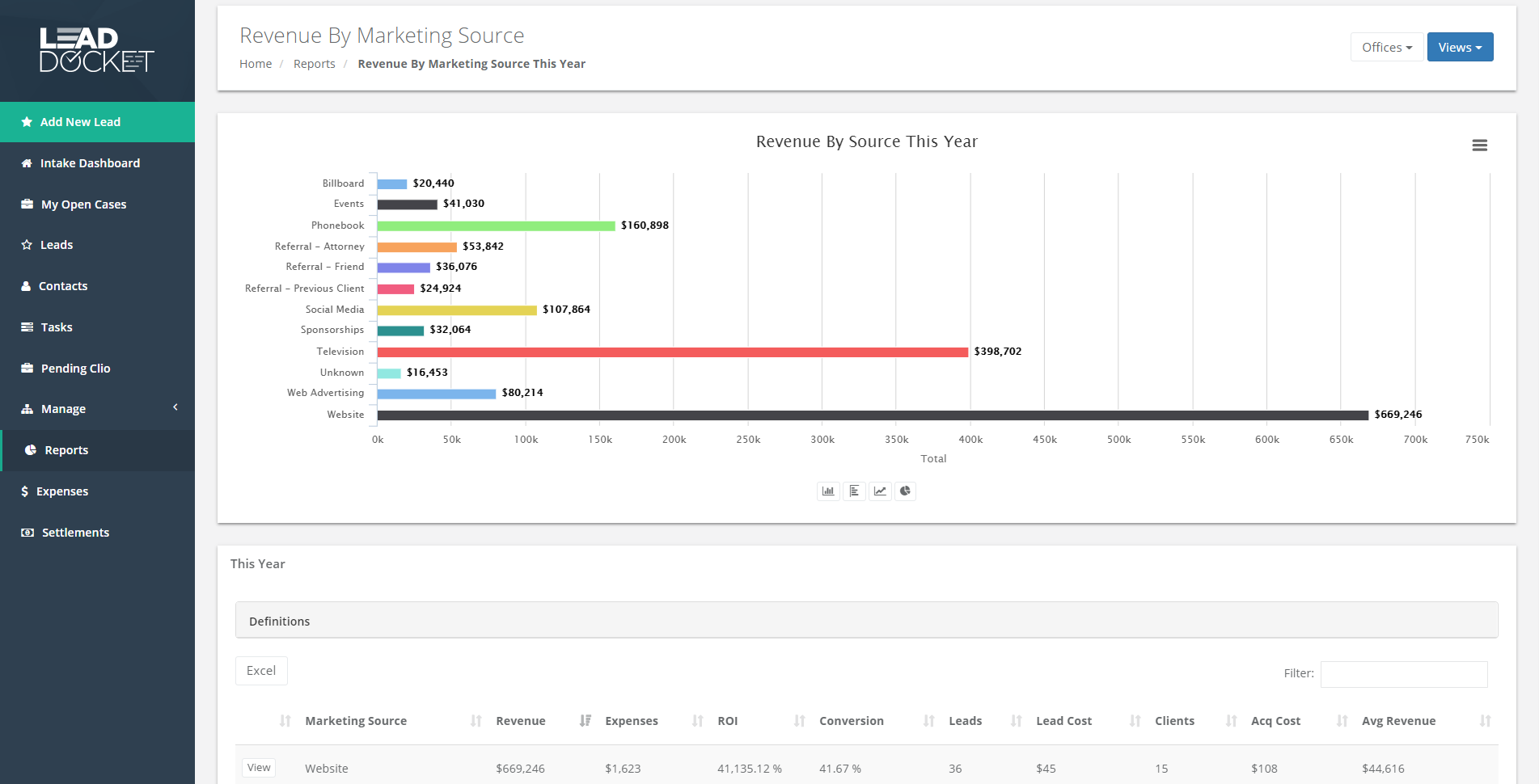The height and width of the screenshot is (784, 1539).
Task: Open the chart hamburger menu
Action: tap(1480, 145)
